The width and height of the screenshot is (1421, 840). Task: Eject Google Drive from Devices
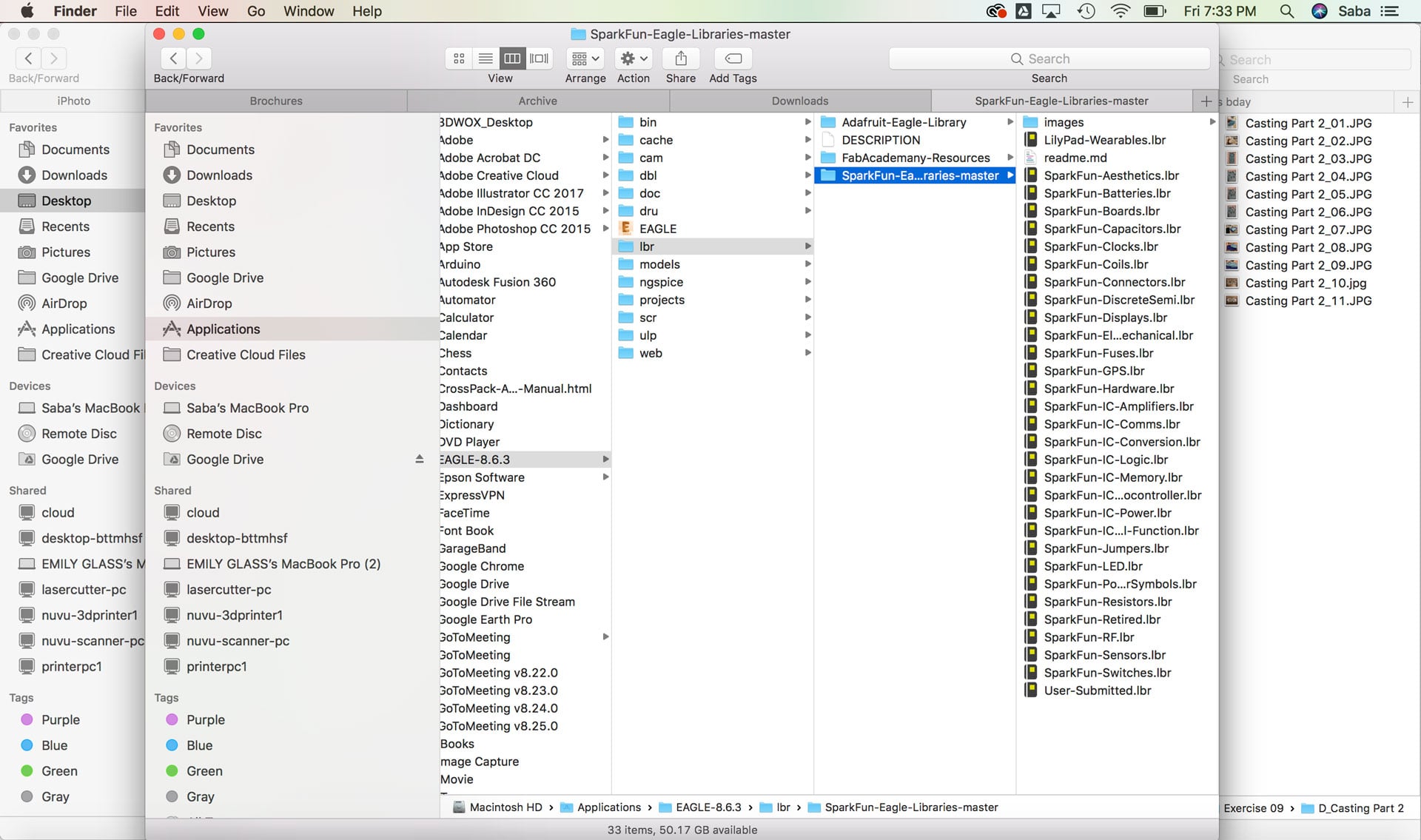pos(419,459)
